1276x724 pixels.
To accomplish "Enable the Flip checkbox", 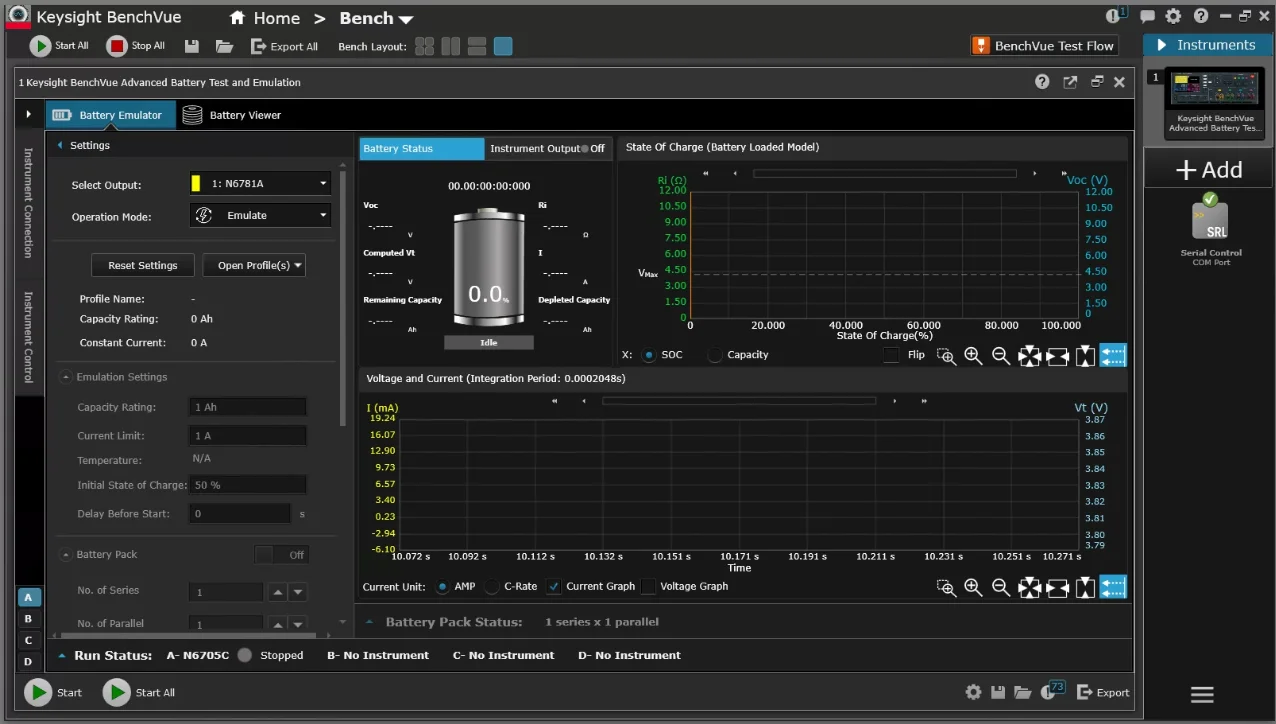I will [x=891, y=355].
